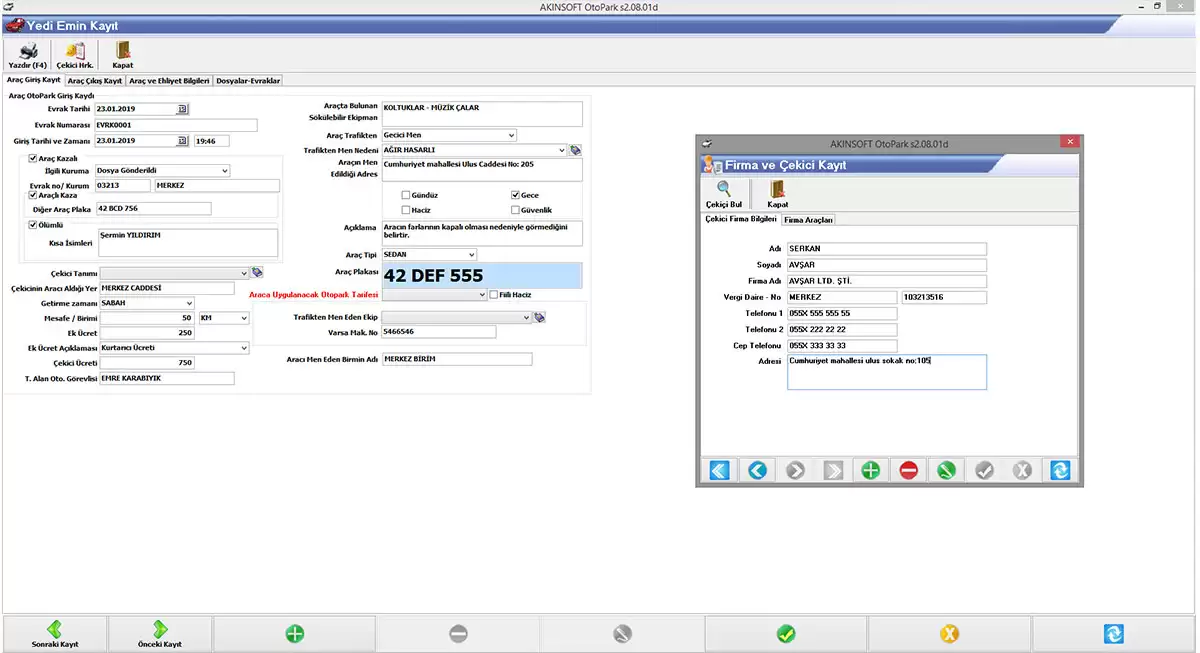Open the lookup icon beside Çekici Tanımı

(257, 272)
